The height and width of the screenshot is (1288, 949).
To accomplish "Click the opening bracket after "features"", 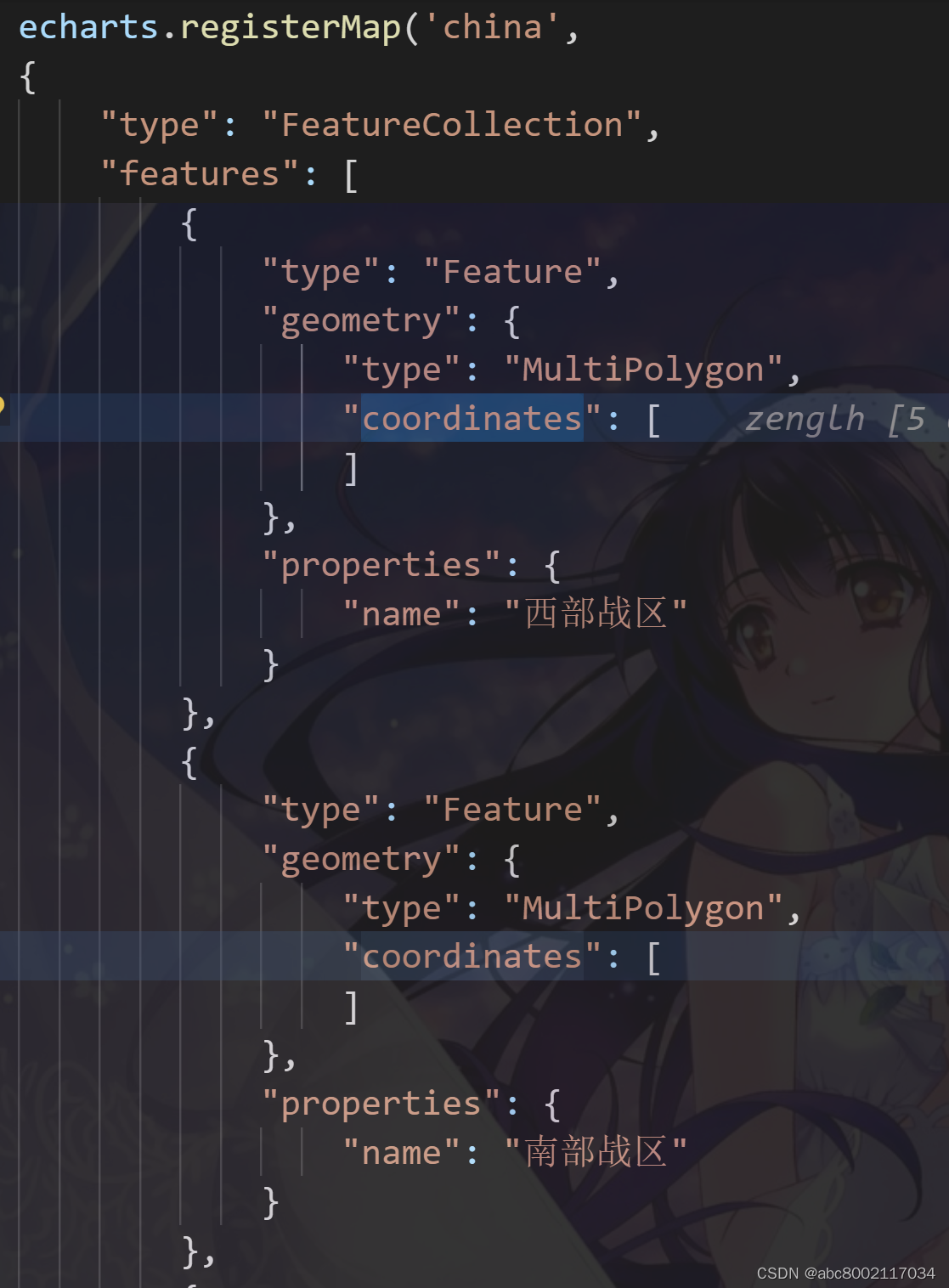I will [x=350, y=175].
